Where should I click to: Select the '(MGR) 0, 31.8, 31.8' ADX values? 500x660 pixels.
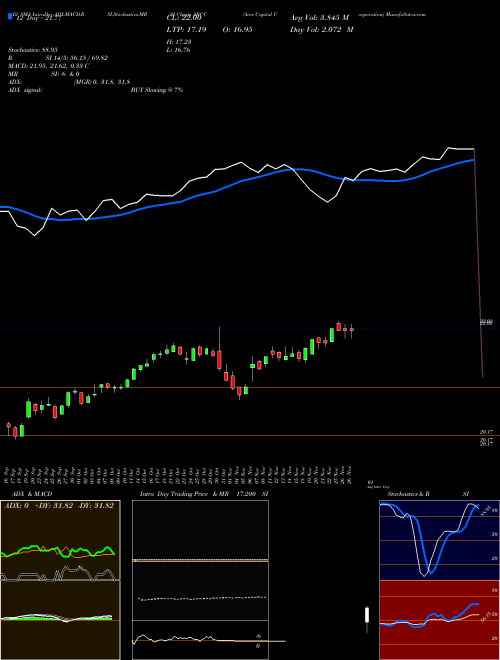pos(102,82)
